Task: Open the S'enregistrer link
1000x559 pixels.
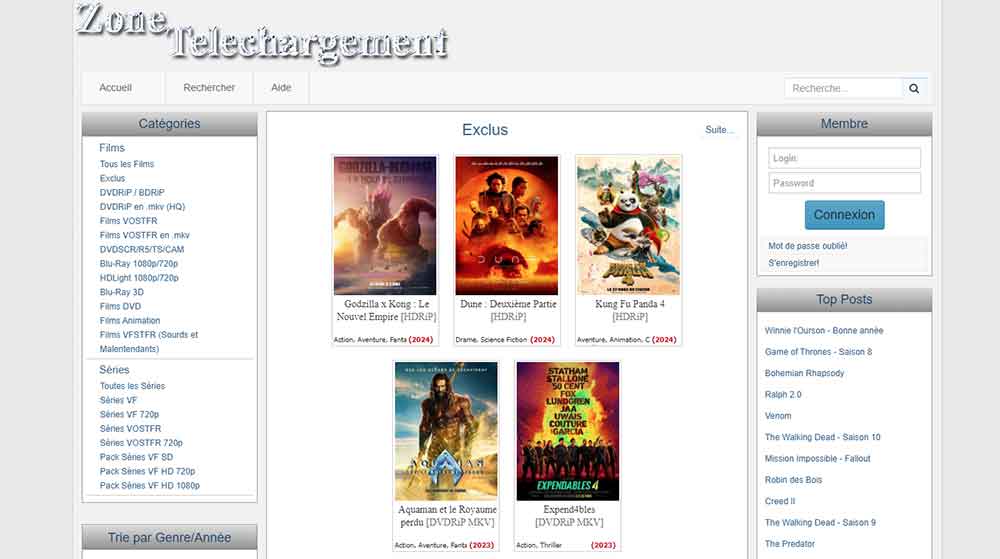Action: pyautogui.click(x=793, y=263)
